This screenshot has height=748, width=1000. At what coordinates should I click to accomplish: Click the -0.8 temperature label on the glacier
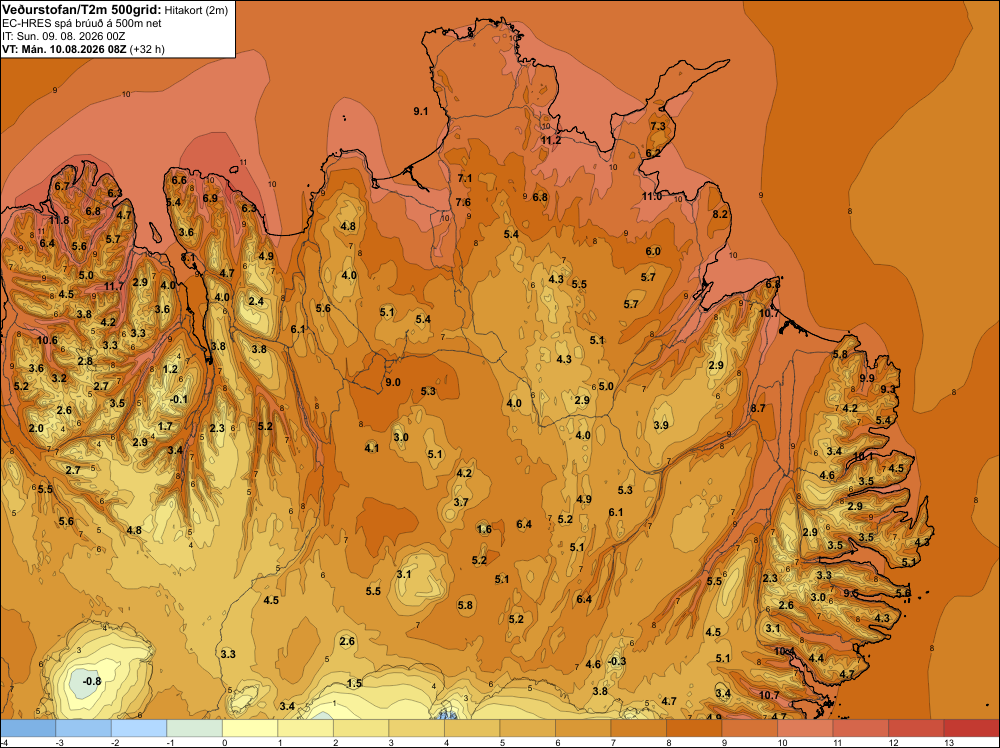[92, 681]
